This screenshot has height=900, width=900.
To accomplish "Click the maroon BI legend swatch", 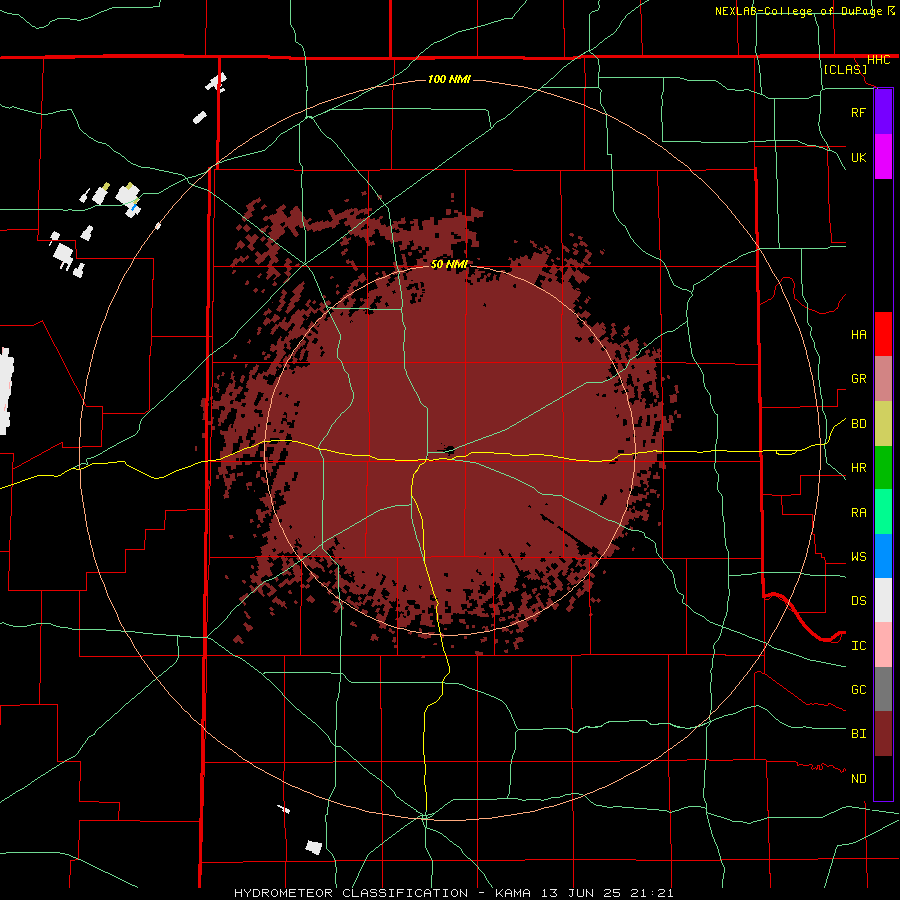I will tap(883, 734).
